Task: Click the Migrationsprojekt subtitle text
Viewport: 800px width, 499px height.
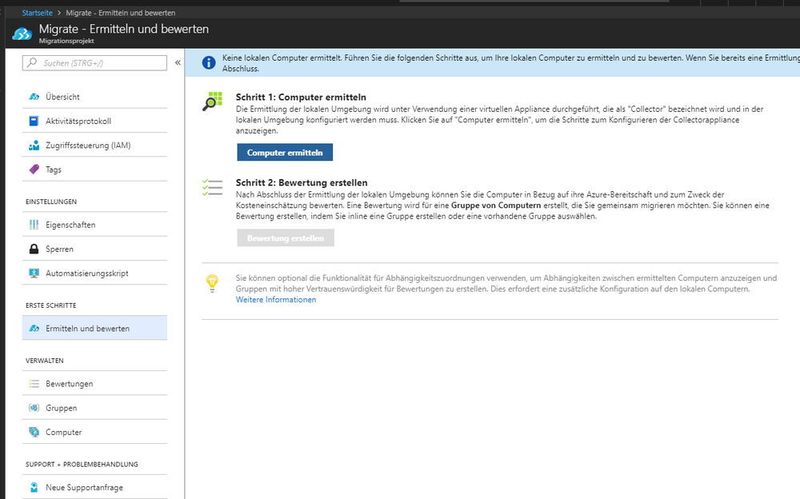Action: tap(66, 41)
